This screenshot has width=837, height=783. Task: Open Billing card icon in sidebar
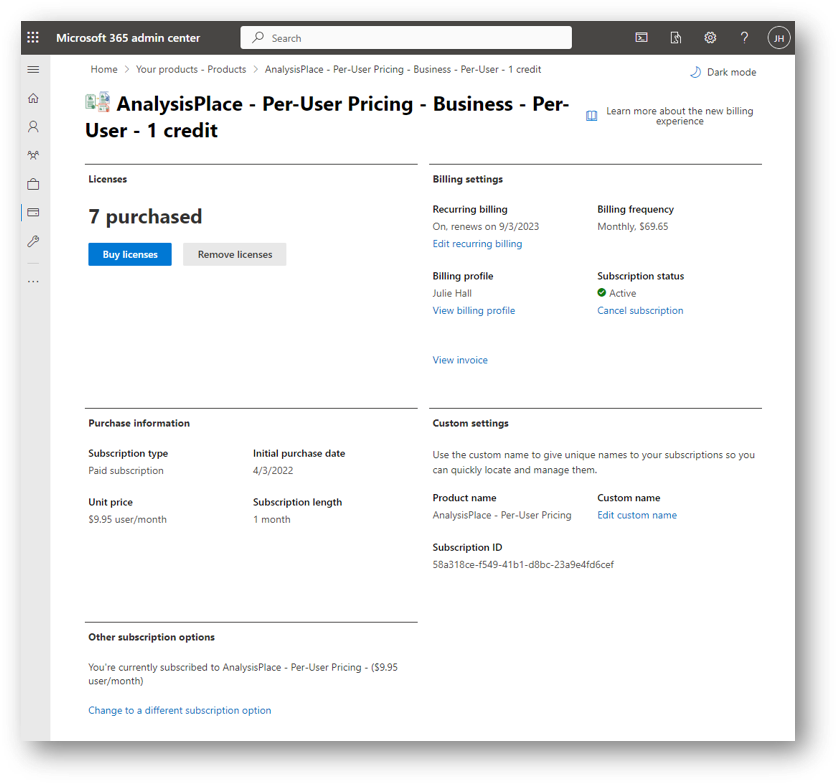click(x=33, y=213)
